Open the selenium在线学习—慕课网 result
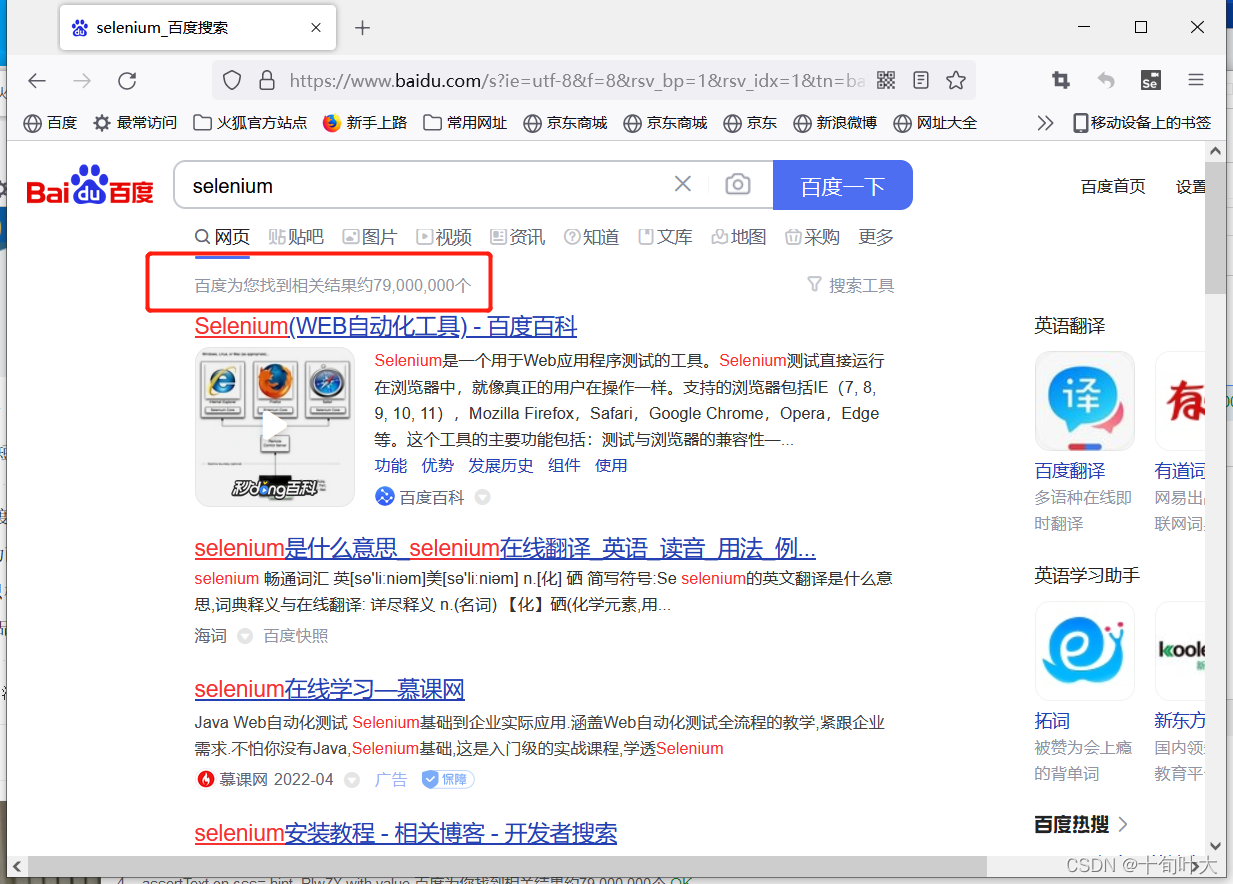 [329, 689]
